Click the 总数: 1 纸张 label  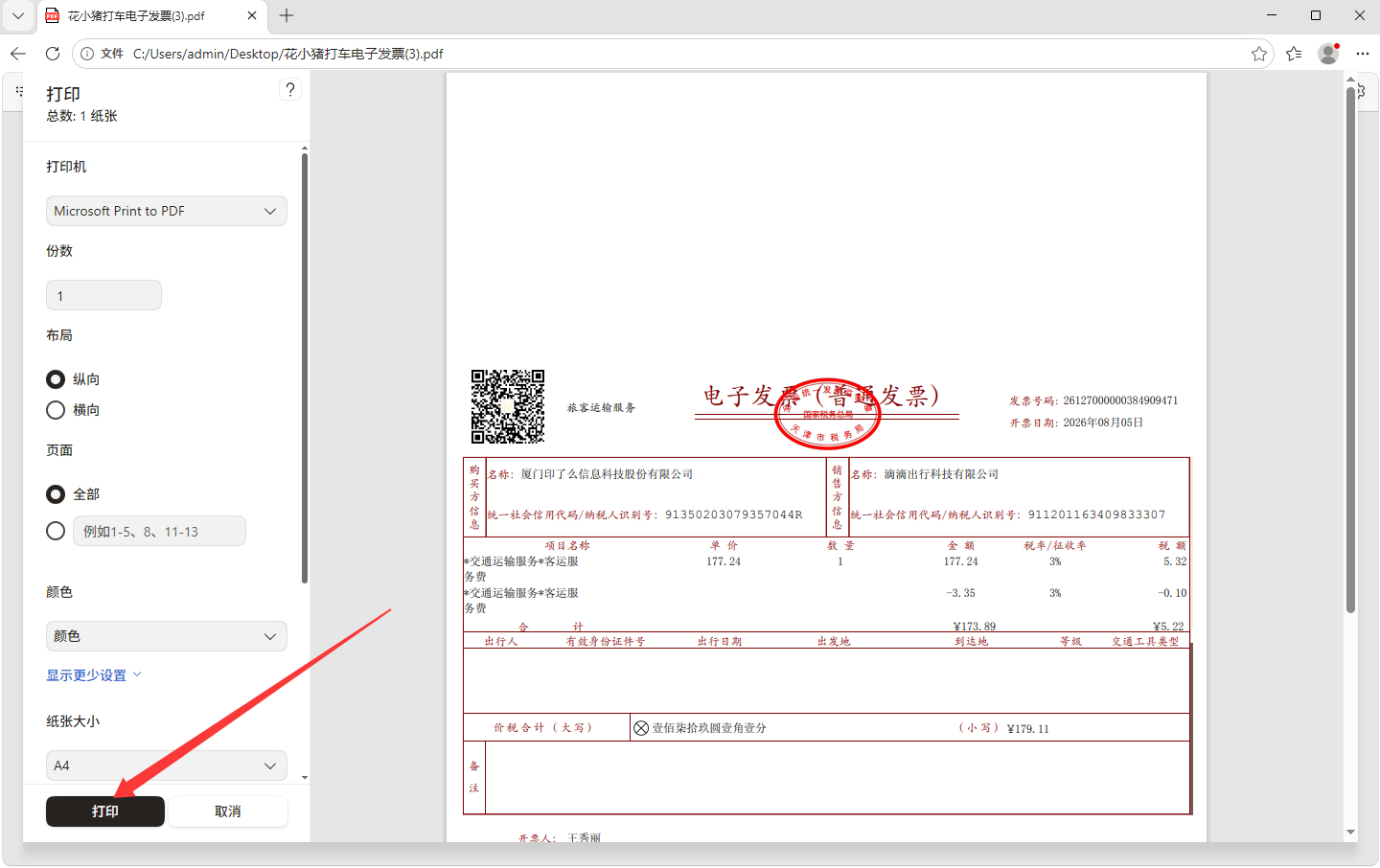coord(81,116)
